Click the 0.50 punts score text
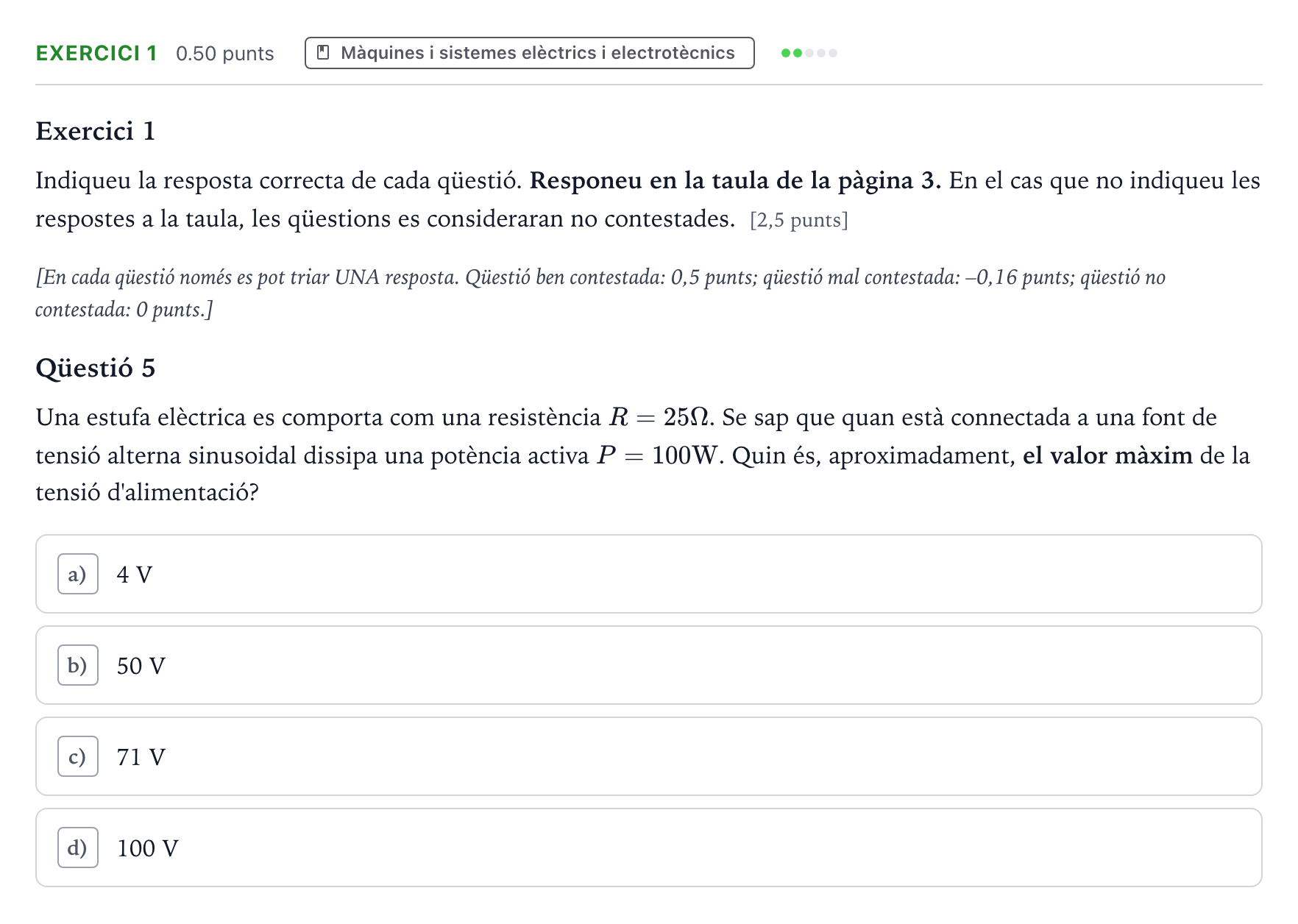The height and width of the screenshot is (924, 1298). 225,54
